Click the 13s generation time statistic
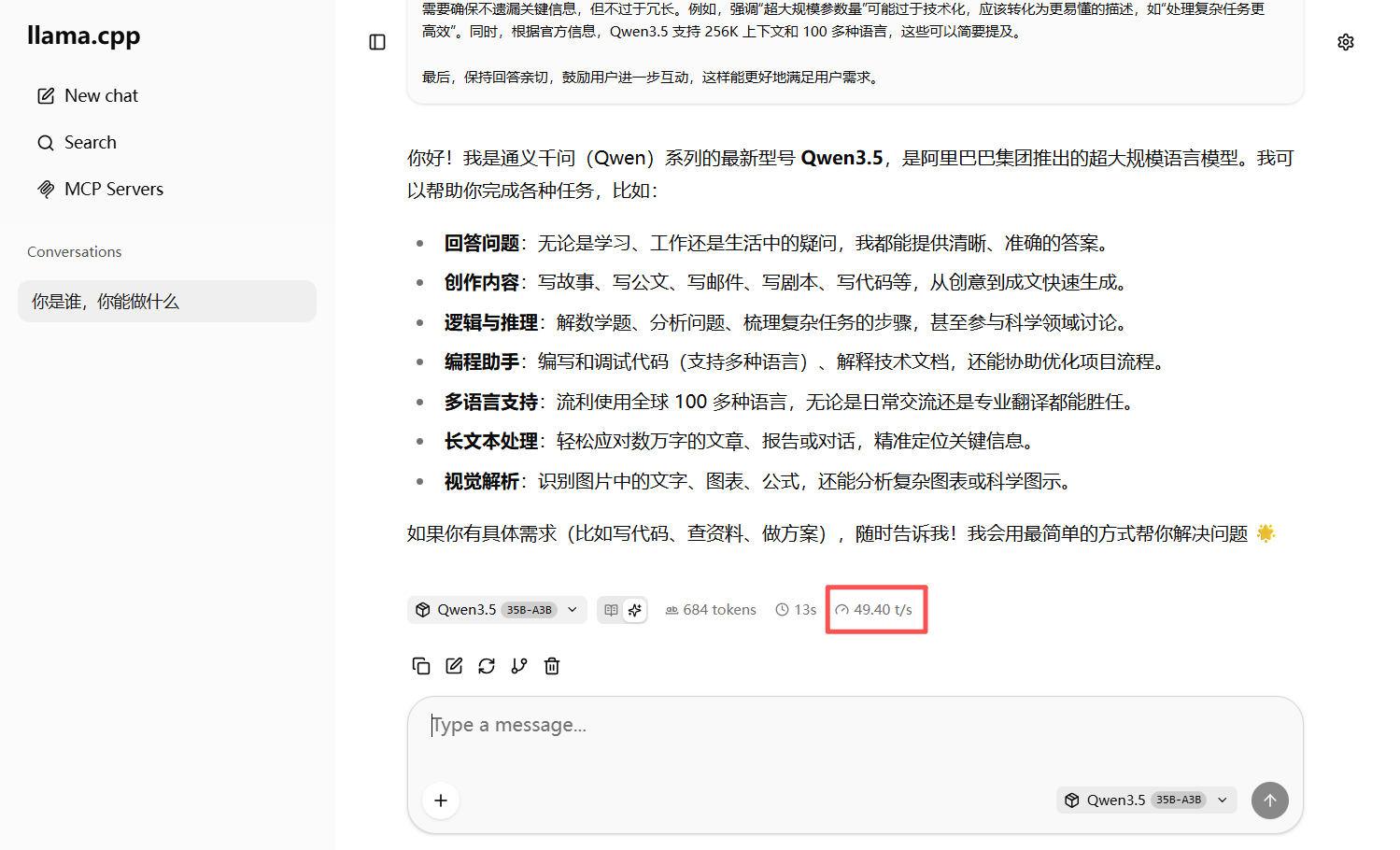The image size is (1400, 850). 796,610
